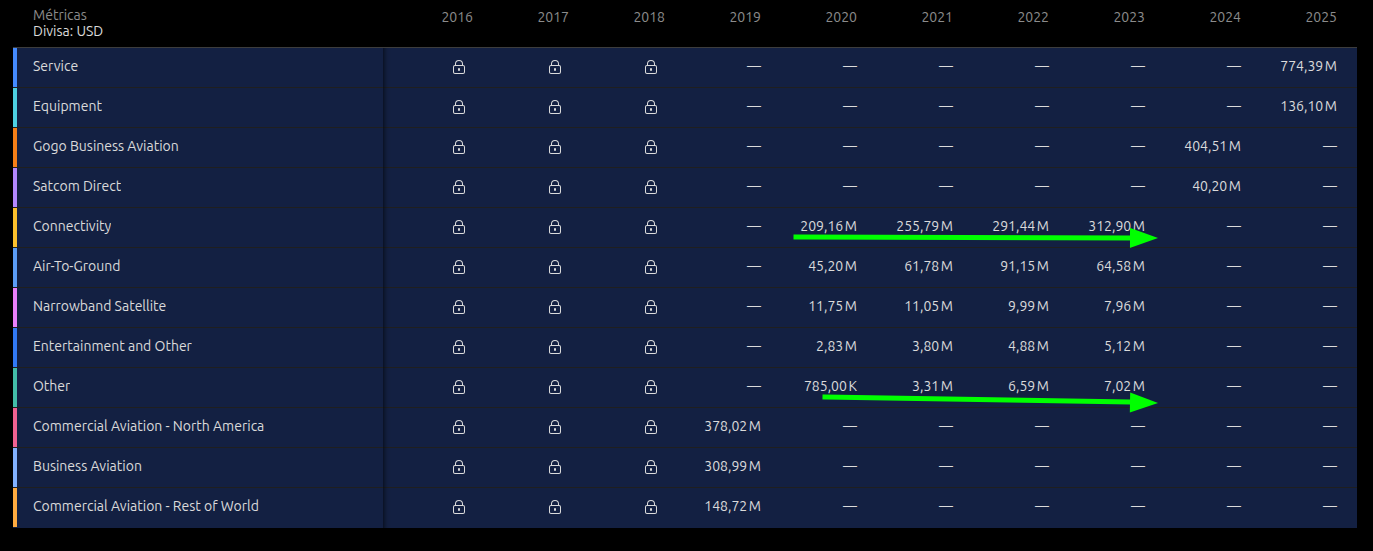This screenshot has width=1373, height=551.
Task: Select the 2019 column header
Action: (745, 17)
